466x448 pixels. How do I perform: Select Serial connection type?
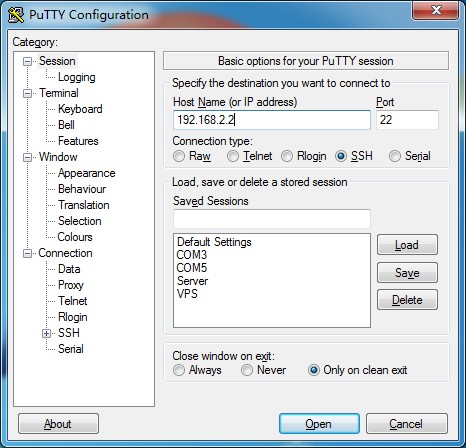pyautogui.click(x=395, y=156)
